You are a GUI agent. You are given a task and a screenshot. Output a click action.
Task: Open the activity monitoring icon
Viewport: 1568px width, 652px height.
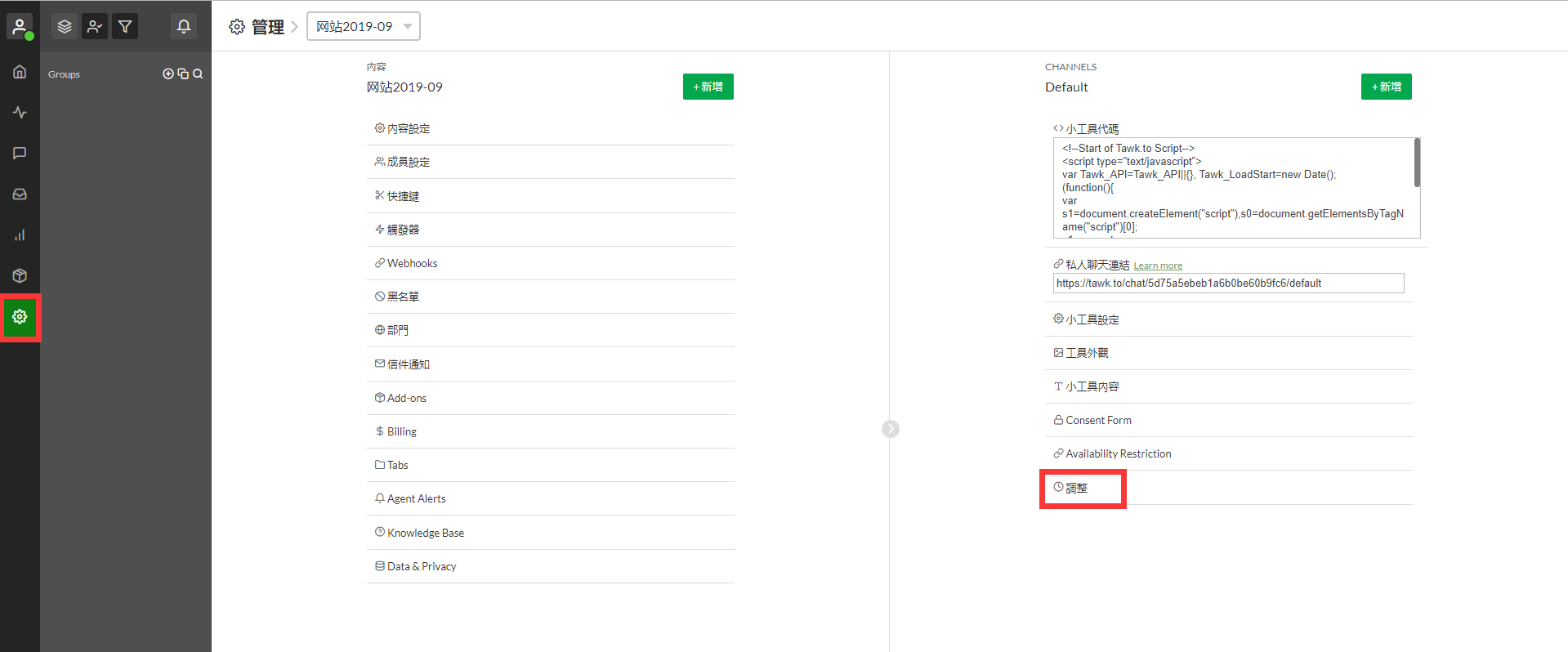pyautogui.click(x=20, y=113)
